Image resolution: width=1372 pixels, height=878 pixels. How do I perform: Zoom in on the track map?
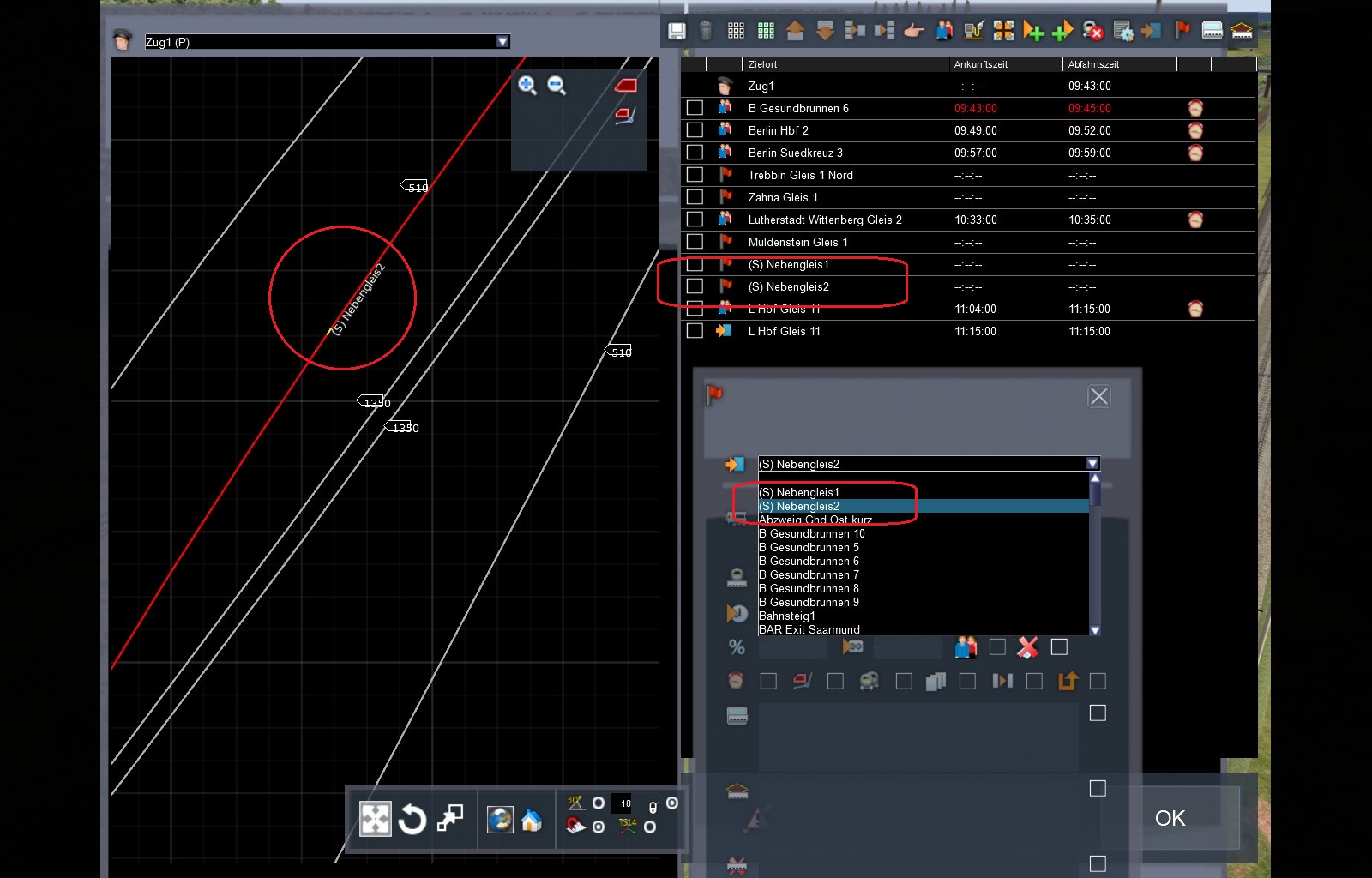[x=527, y=85]
